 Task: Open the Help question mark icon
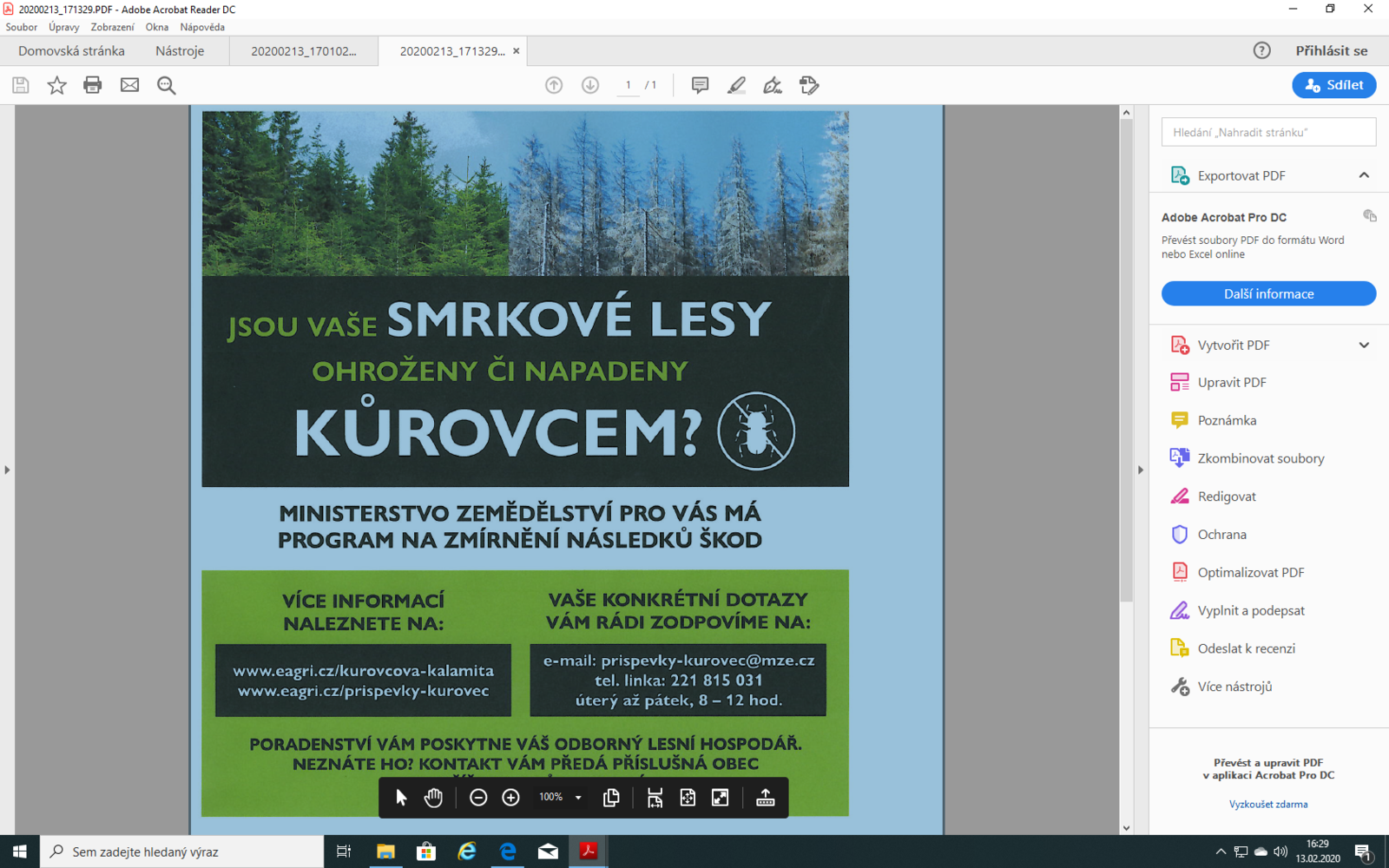(x=1262, y=50)
